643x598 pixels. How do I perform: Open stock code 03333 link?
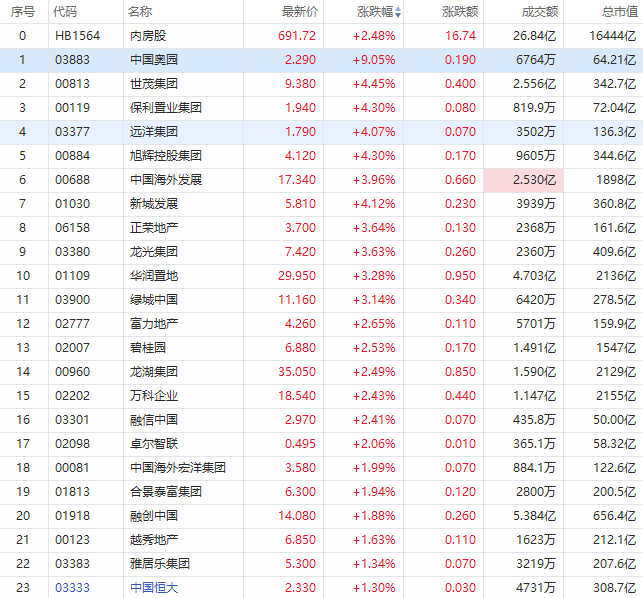click(72, 588)
